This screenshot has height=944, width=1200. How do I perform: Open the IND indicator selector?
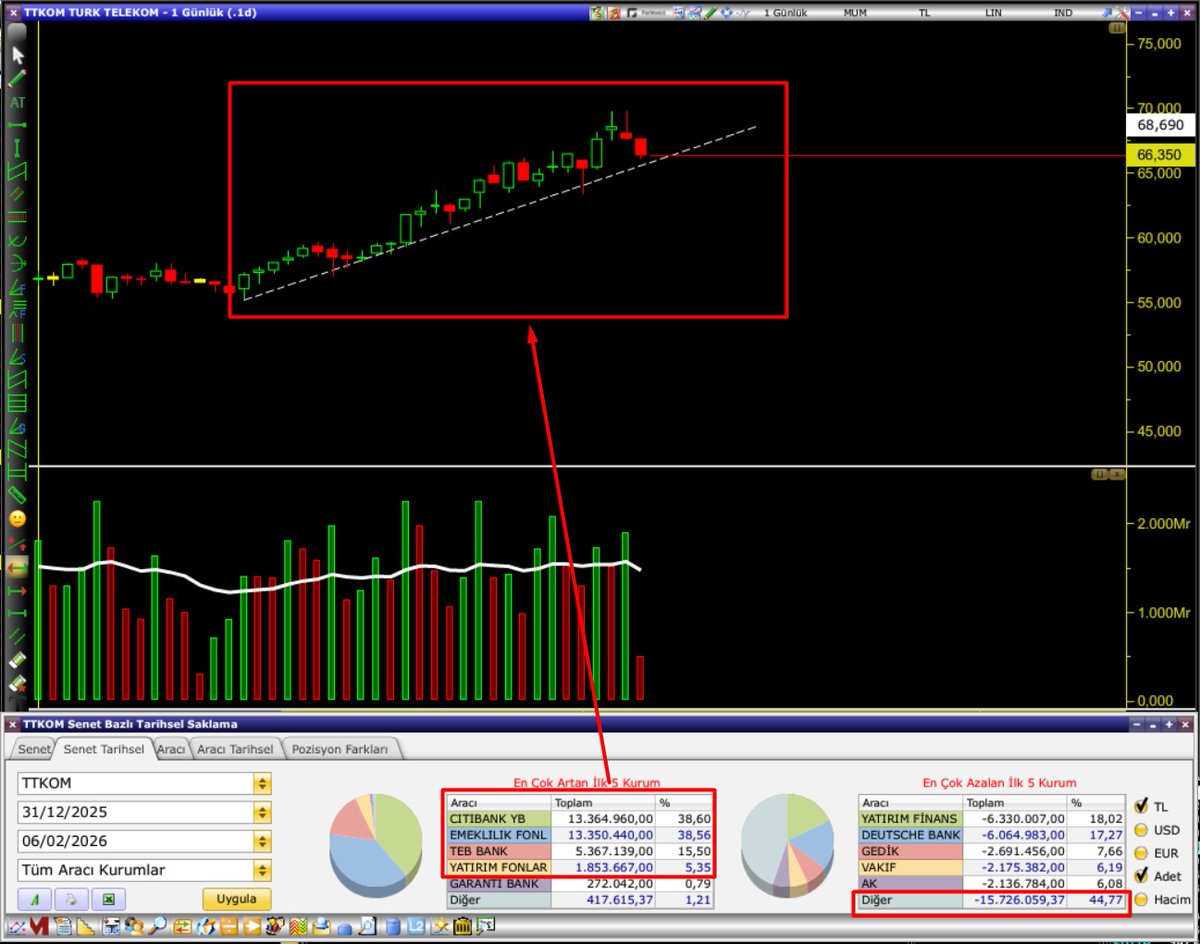(1063, 13)
